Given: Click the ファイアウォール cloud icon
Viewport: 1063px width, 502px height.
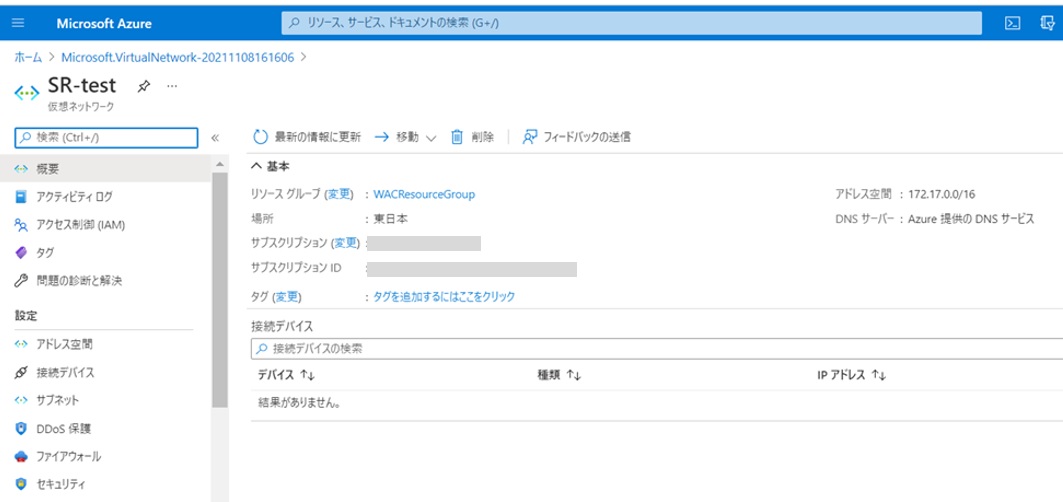Looking at the screenshot, I should tap(21, 457).
